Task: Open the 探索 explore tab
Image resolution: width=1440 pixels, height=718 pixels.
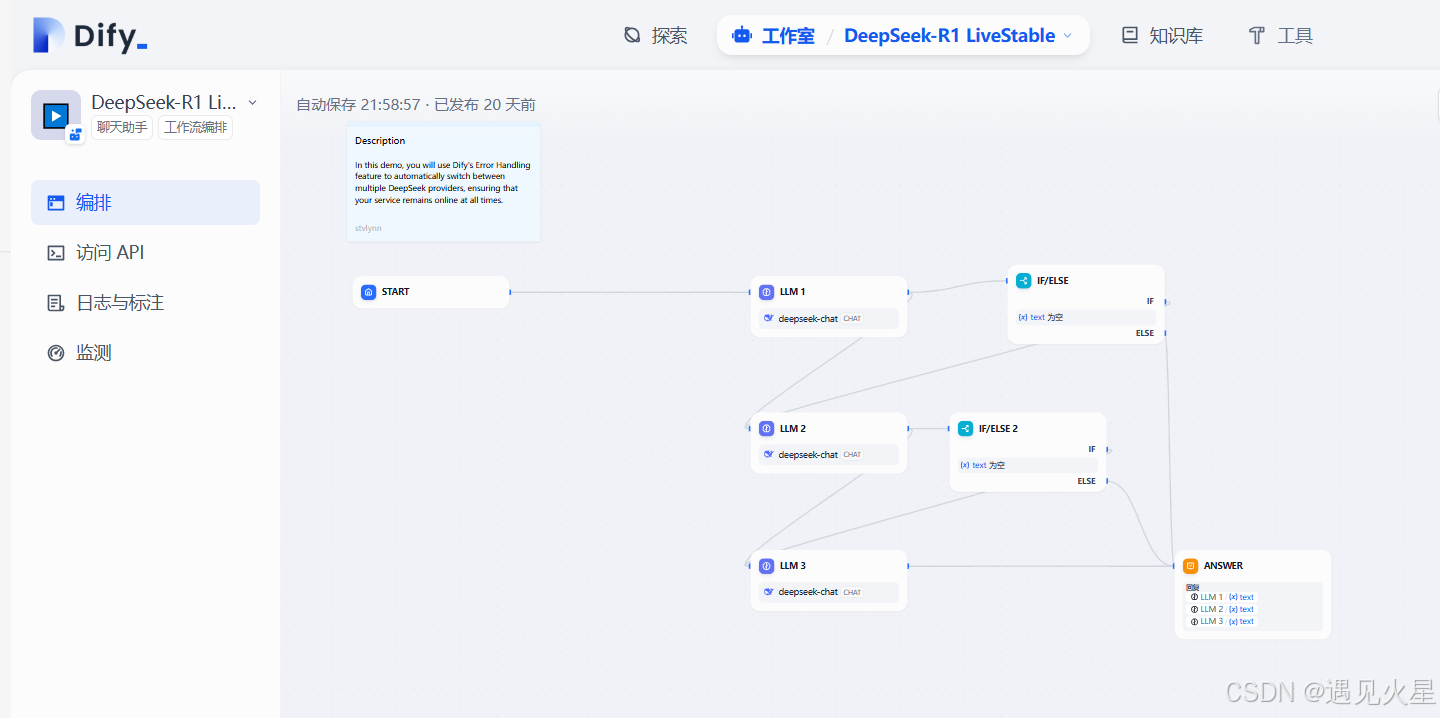Action: (656, 36)
